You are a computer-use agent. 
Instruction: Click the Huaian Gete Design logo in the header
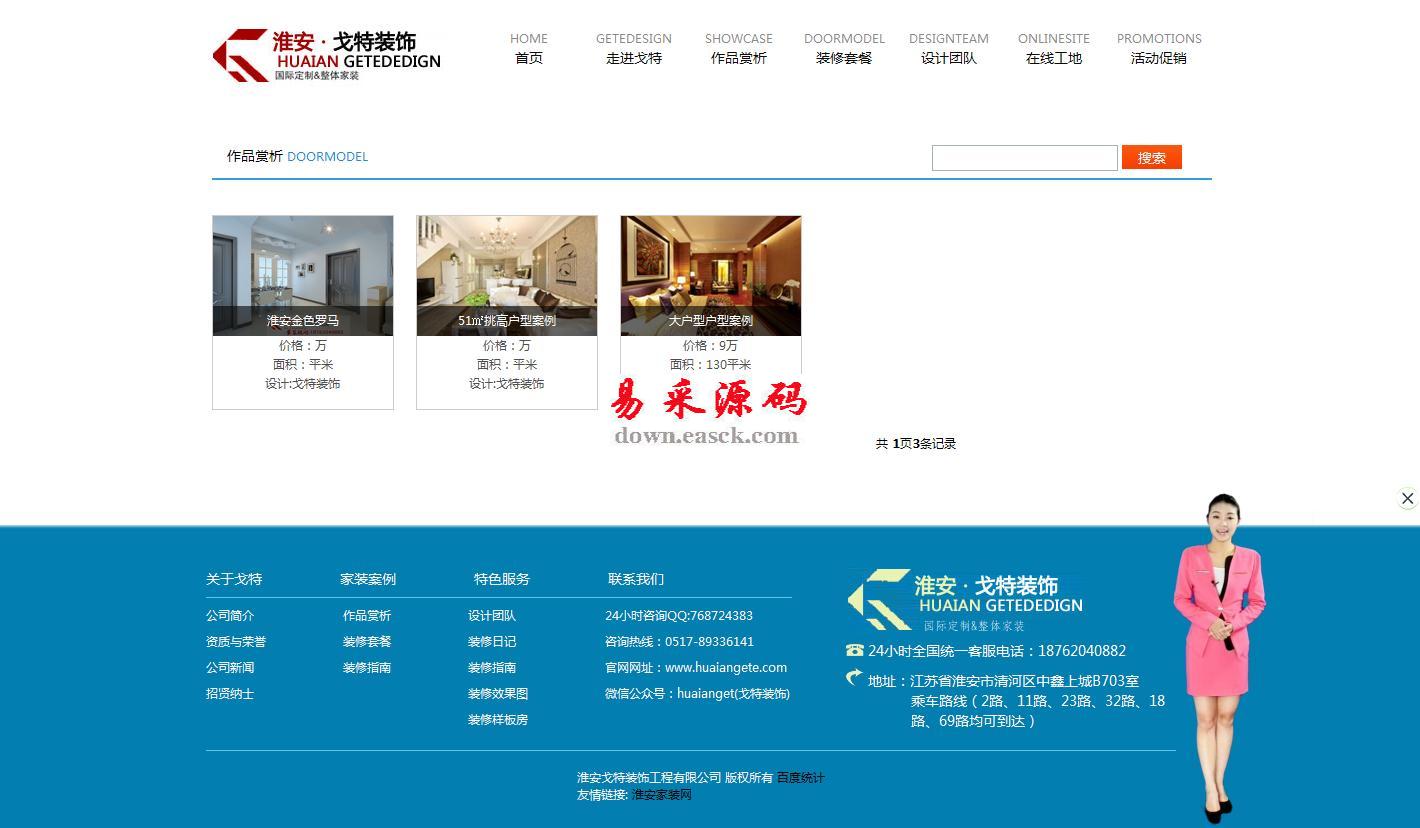pos(327,55)
